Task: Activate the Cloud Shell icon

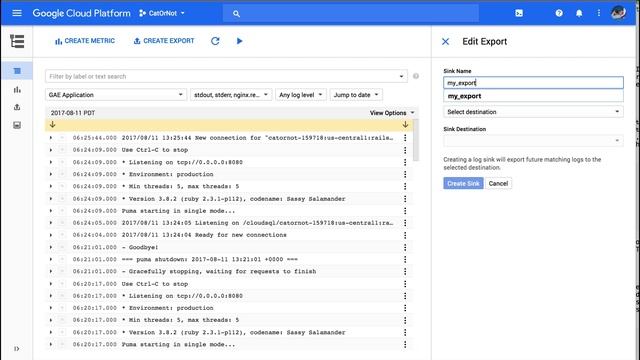Action: pos(519,13)
